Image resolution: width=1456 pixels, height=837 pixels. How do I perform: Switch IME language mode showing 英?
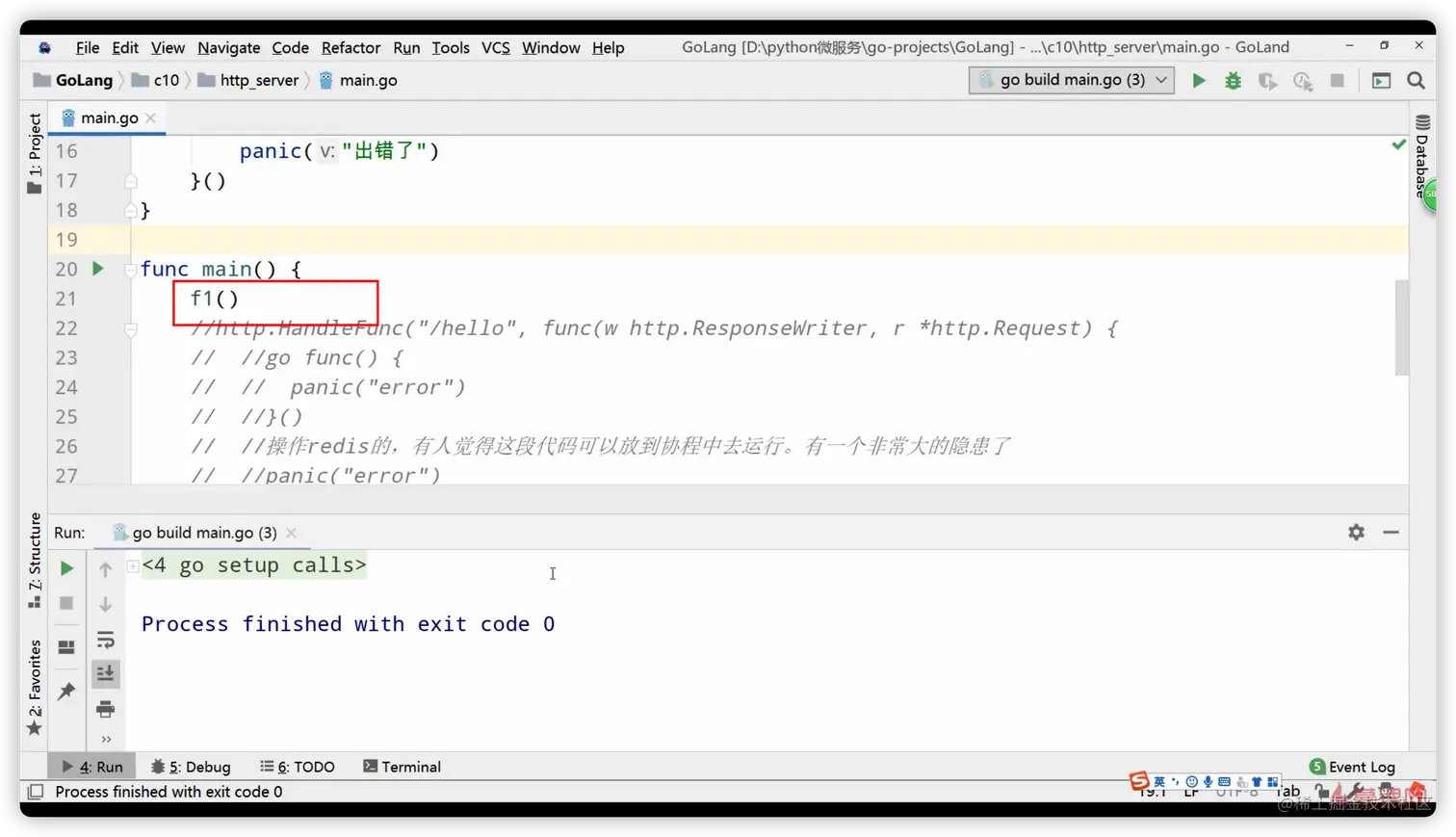[x=1158, y=781]
